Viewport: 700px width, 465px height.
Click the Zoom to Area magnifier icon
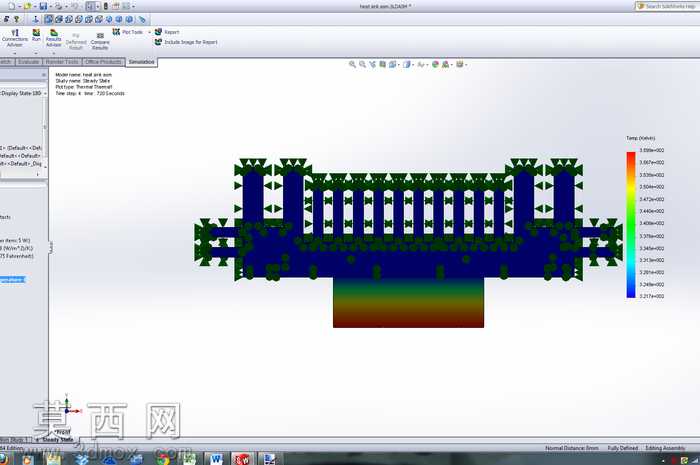(362, 64)
